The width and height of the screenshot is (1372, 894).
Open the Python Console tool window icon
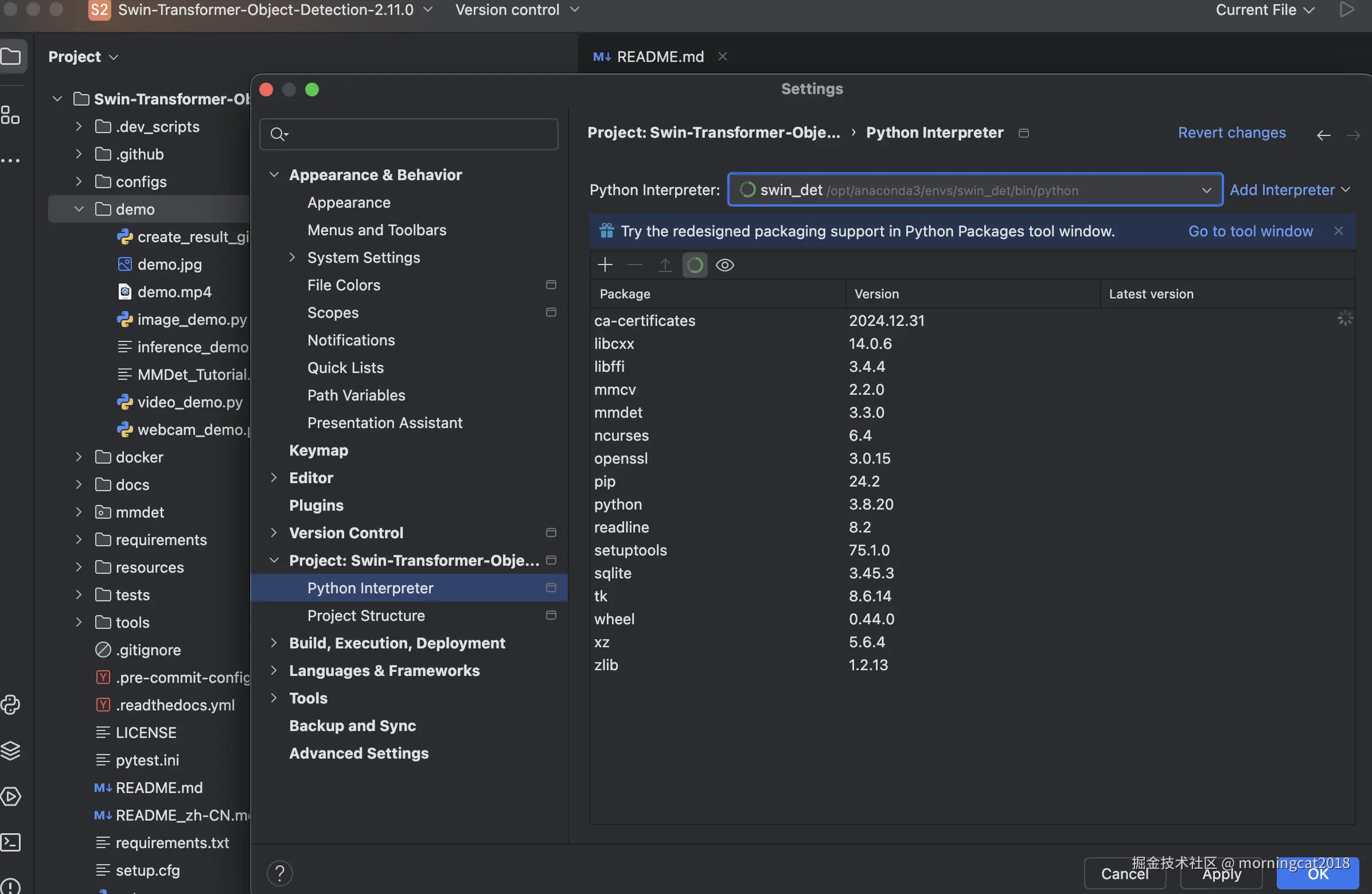point(11,704)
